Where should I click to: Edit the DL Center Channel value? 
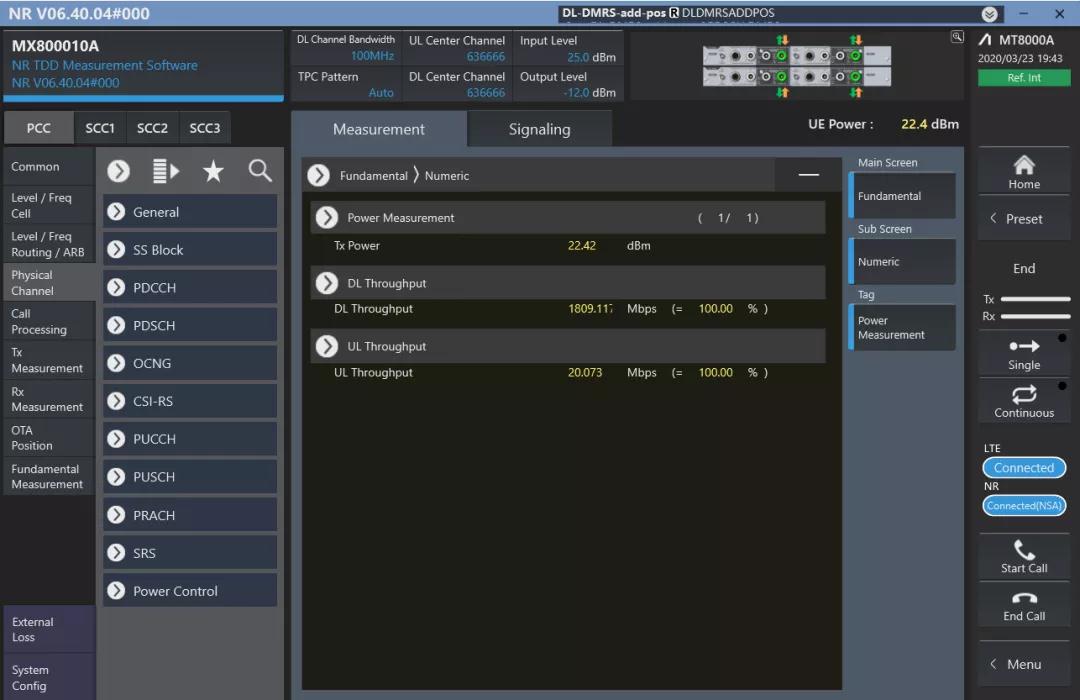coord(486,93)
